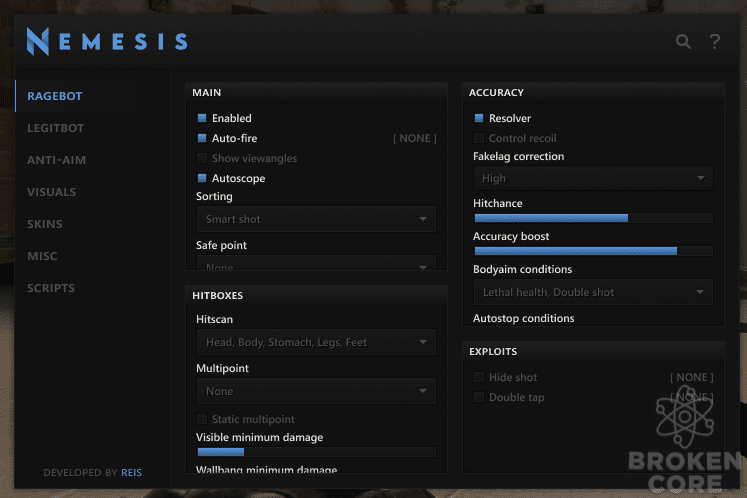Open the MISC tab
747x498 pixels.
42,255
